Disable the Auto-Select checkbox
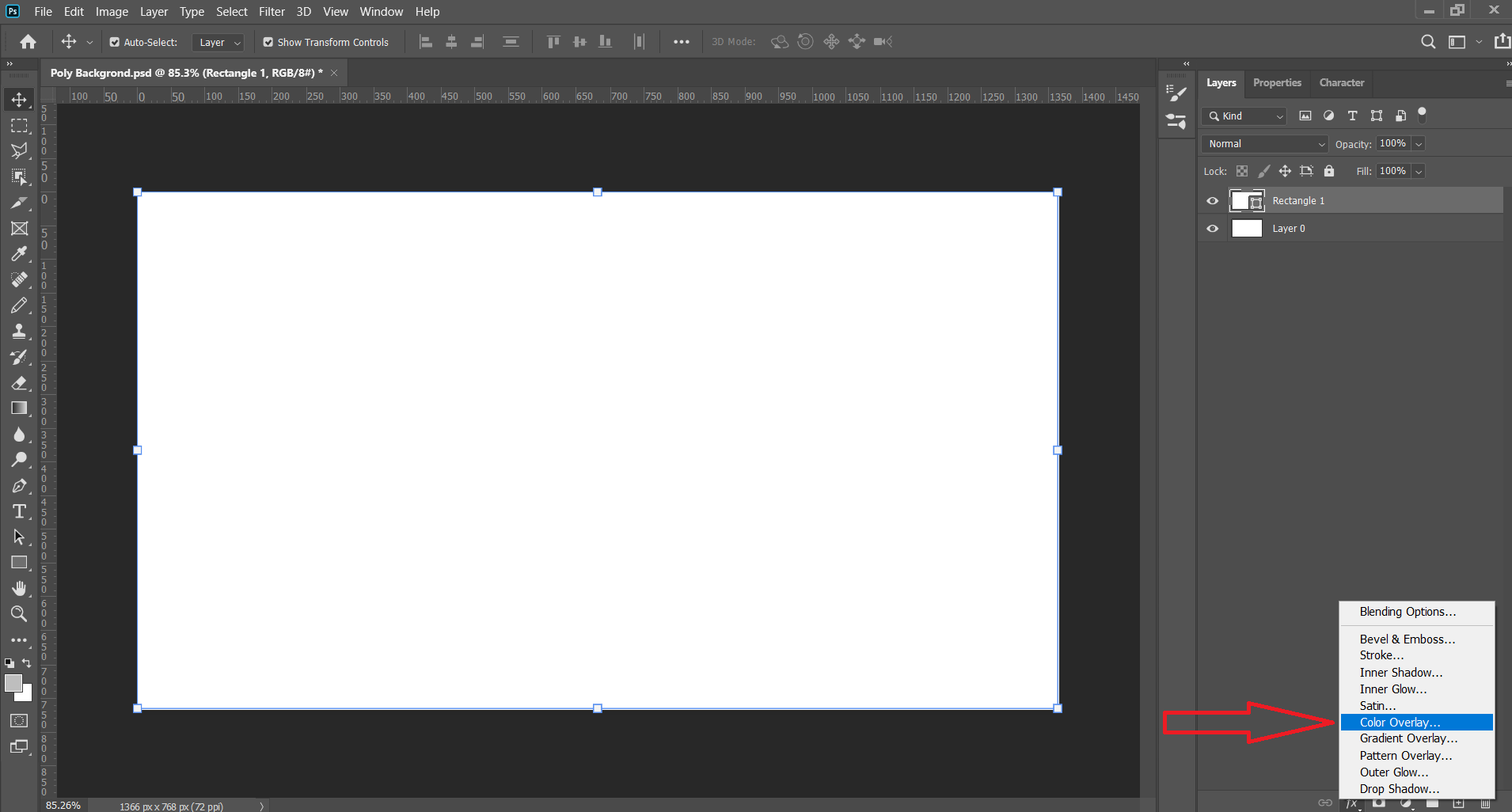The image size is (1512, 812). click(115, 43)
